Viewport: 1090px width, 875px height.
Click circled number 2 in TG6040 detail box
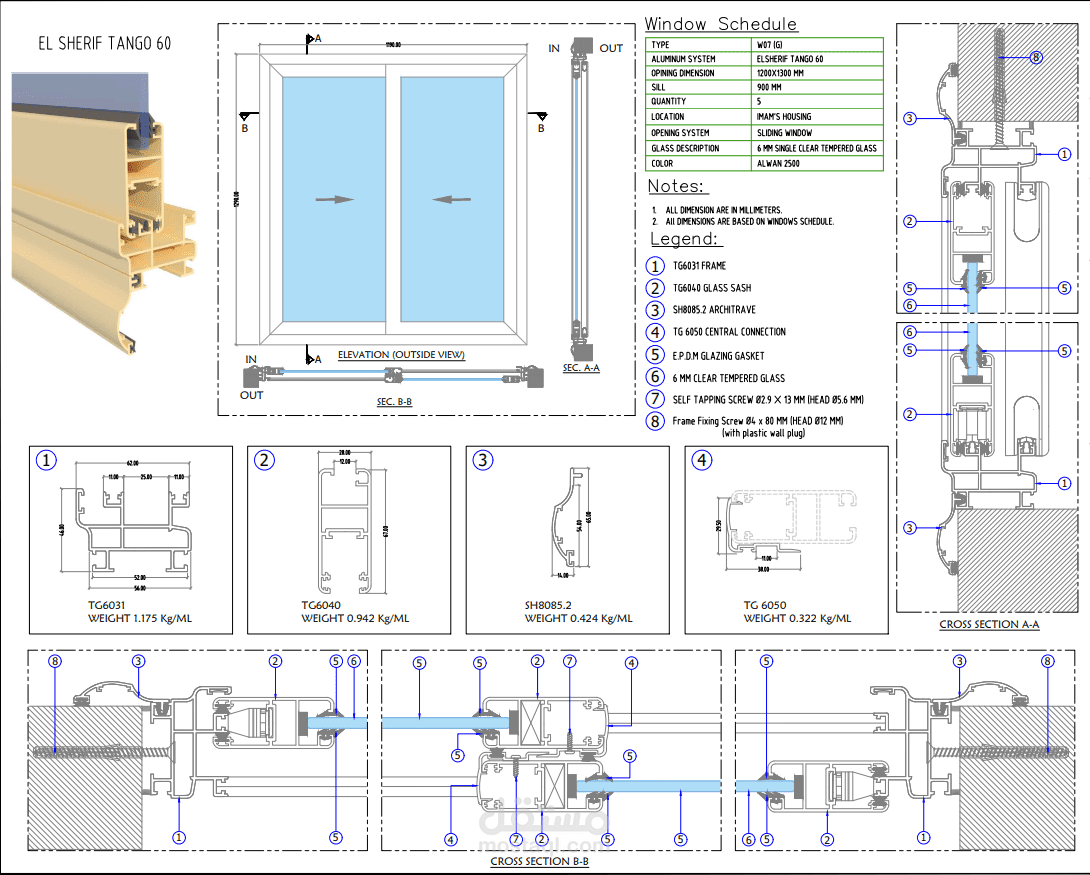pyautogui.click(x=264, y=460)
